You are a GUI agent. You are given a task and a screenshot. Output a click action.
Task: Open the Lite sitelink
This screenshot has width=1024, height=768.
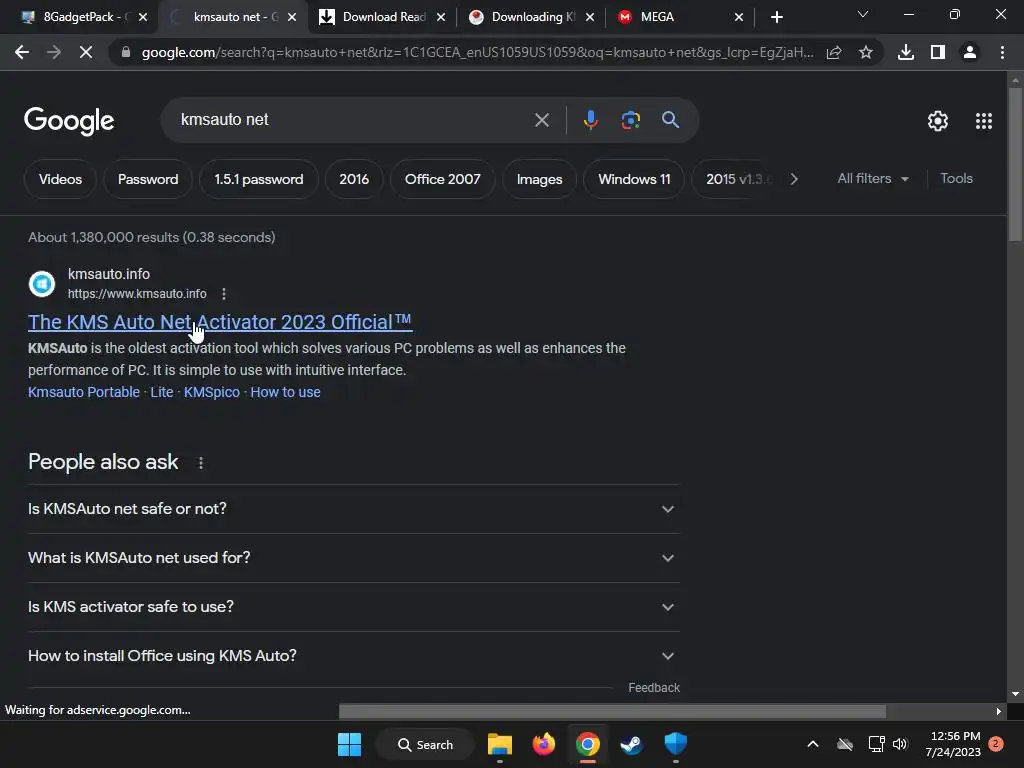point(162,392)
